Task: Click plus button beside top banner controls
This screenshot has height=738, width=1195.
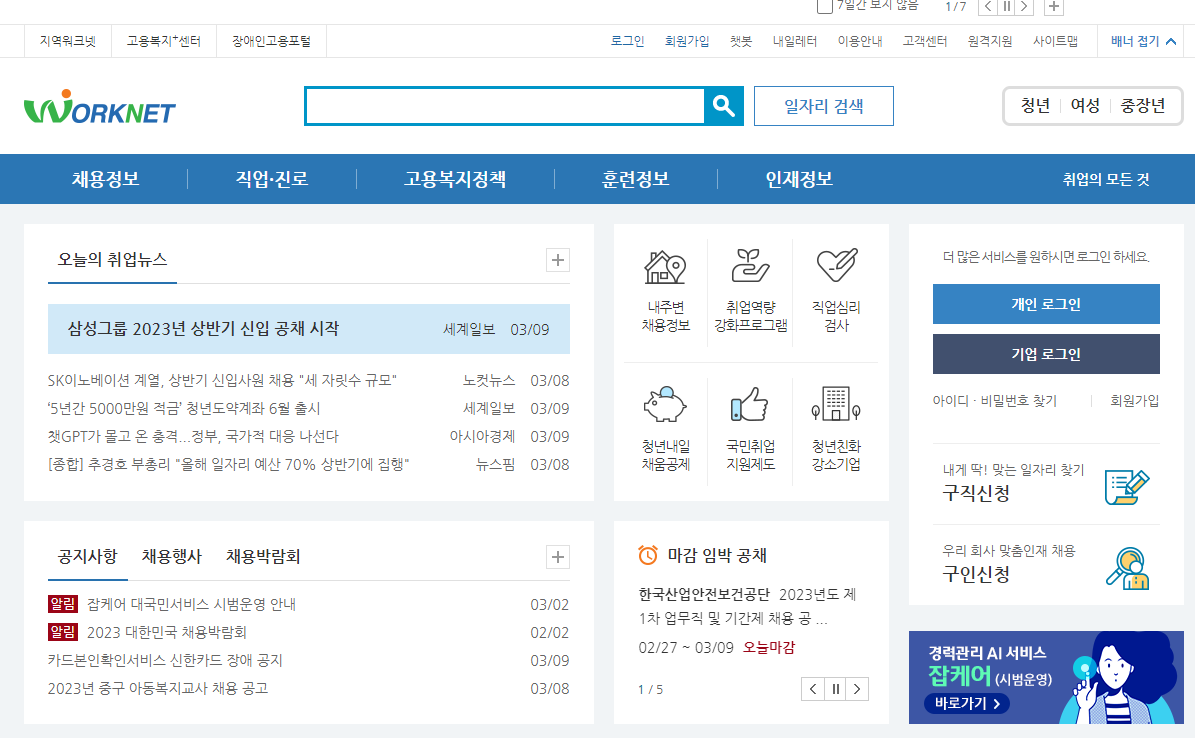Action: pos(1054,6)
